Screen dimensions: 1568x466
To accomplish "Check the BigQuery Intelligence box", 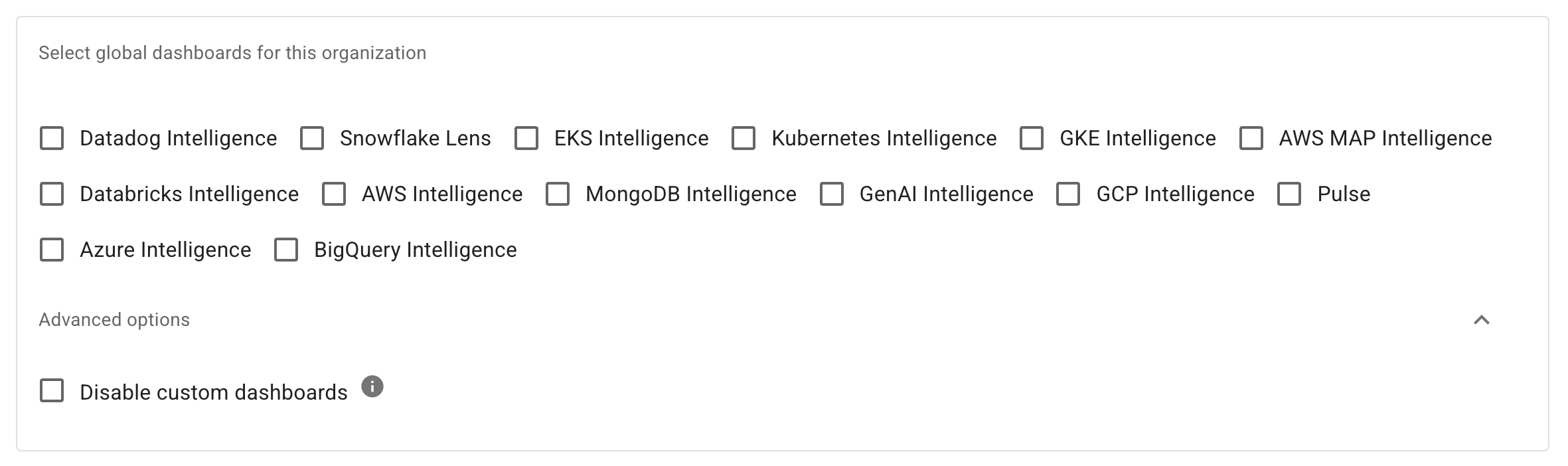I will pos(286,250).
